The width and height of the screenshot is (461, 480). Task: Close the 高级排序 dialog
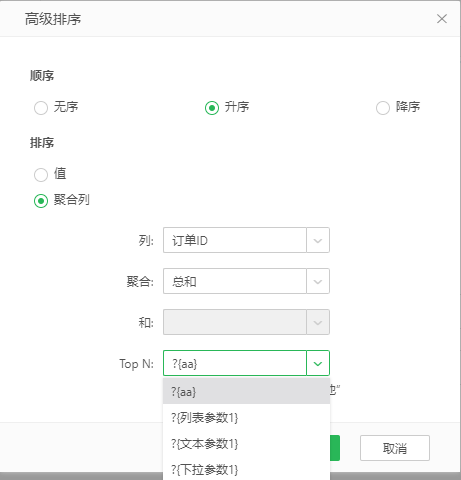tap(442, 19)
